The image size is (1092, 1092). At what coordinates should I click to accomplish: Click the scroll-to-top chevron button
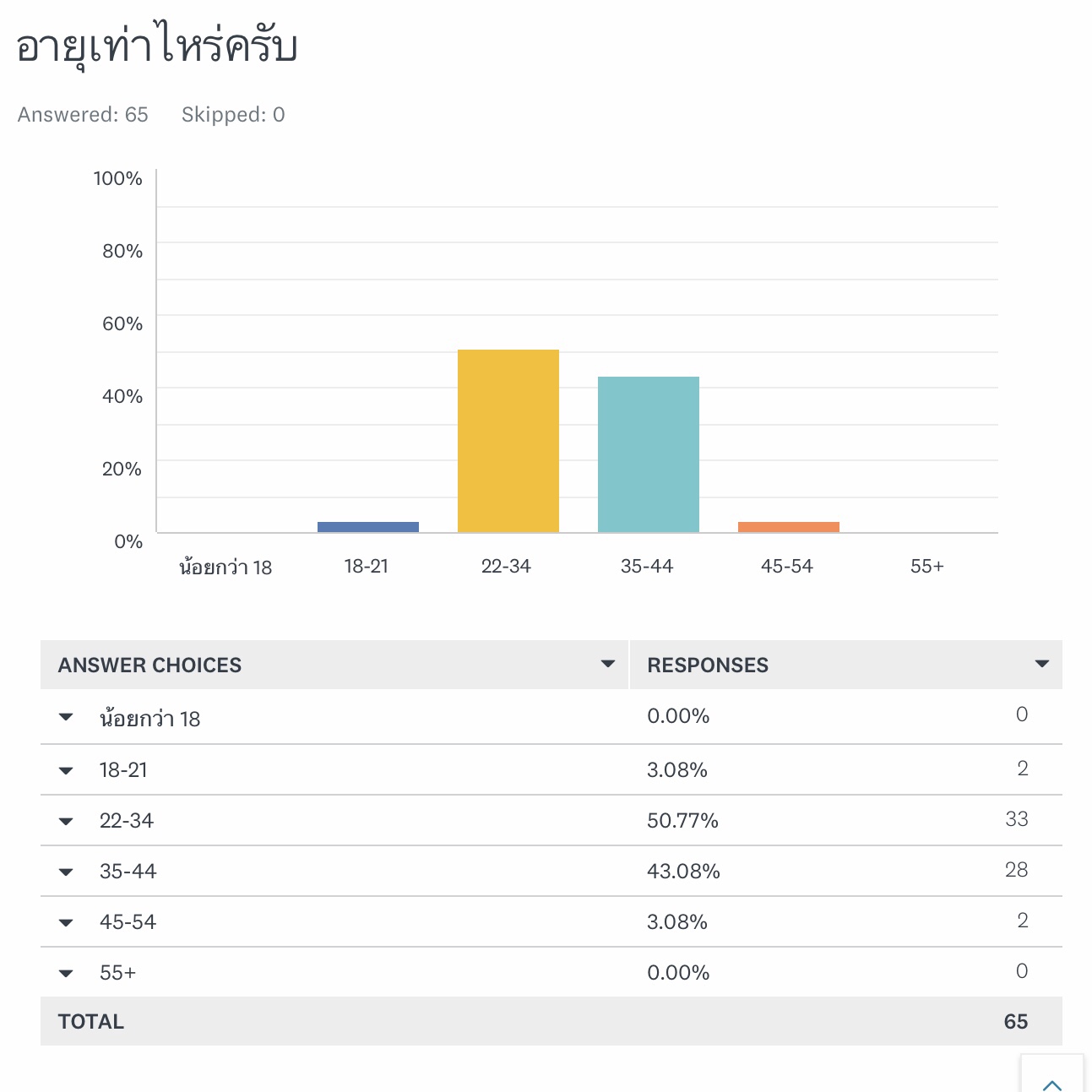click(x=1051, y=1080)
